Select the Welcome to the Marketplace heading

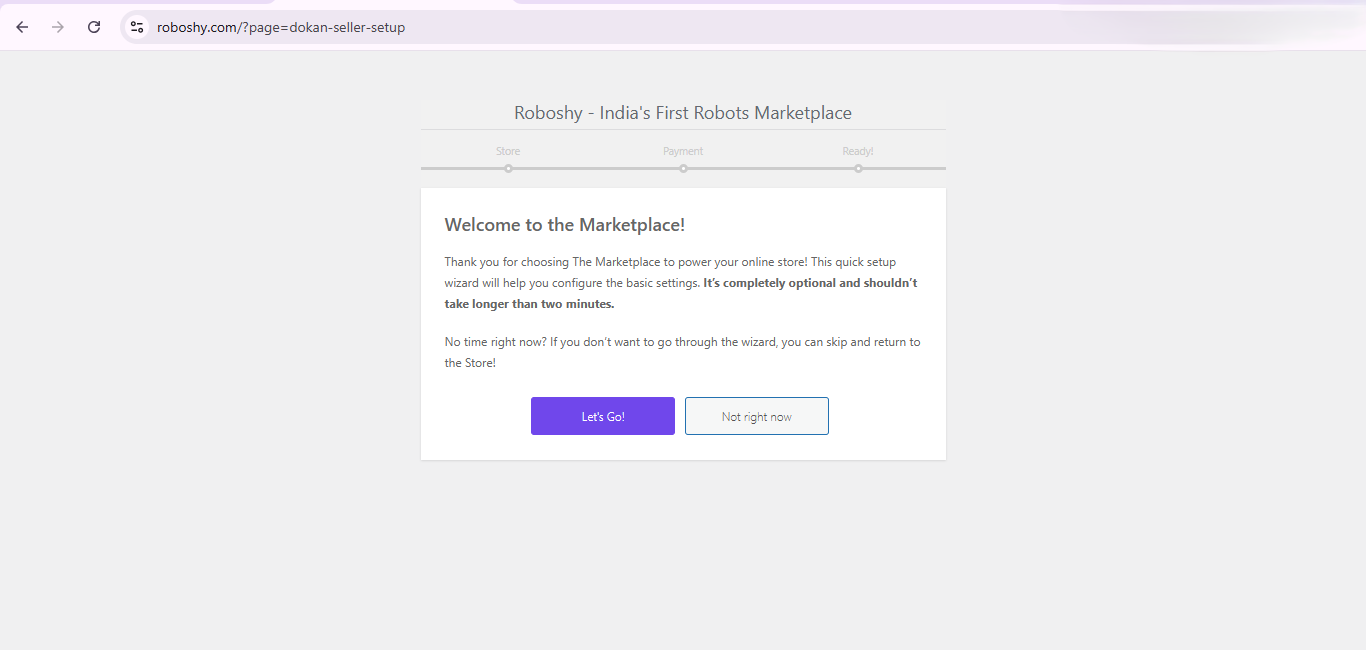(x=564, y=224)
